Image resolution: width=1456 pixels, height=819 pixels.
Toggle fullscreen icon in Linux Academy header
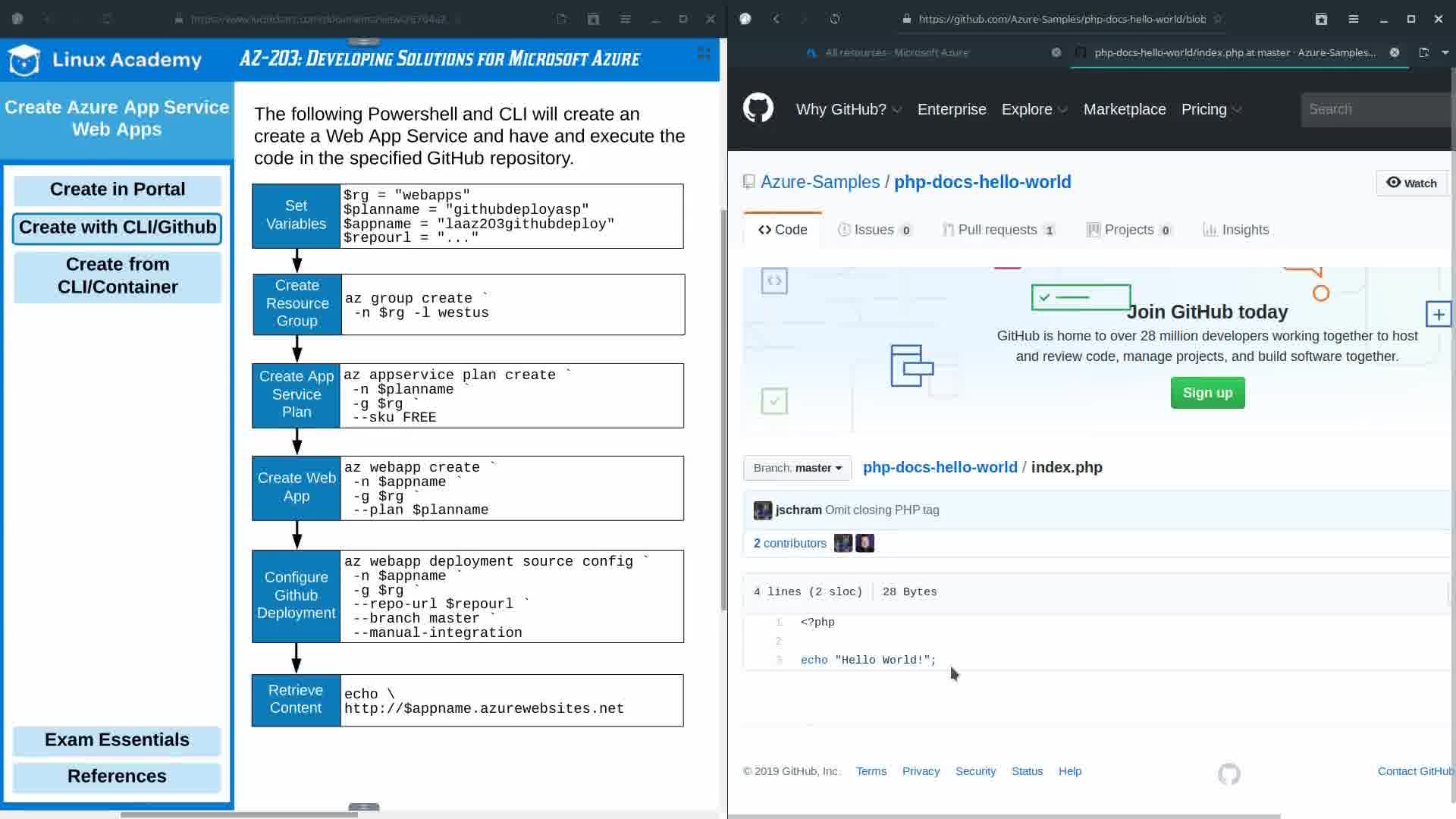coord(704,53)
